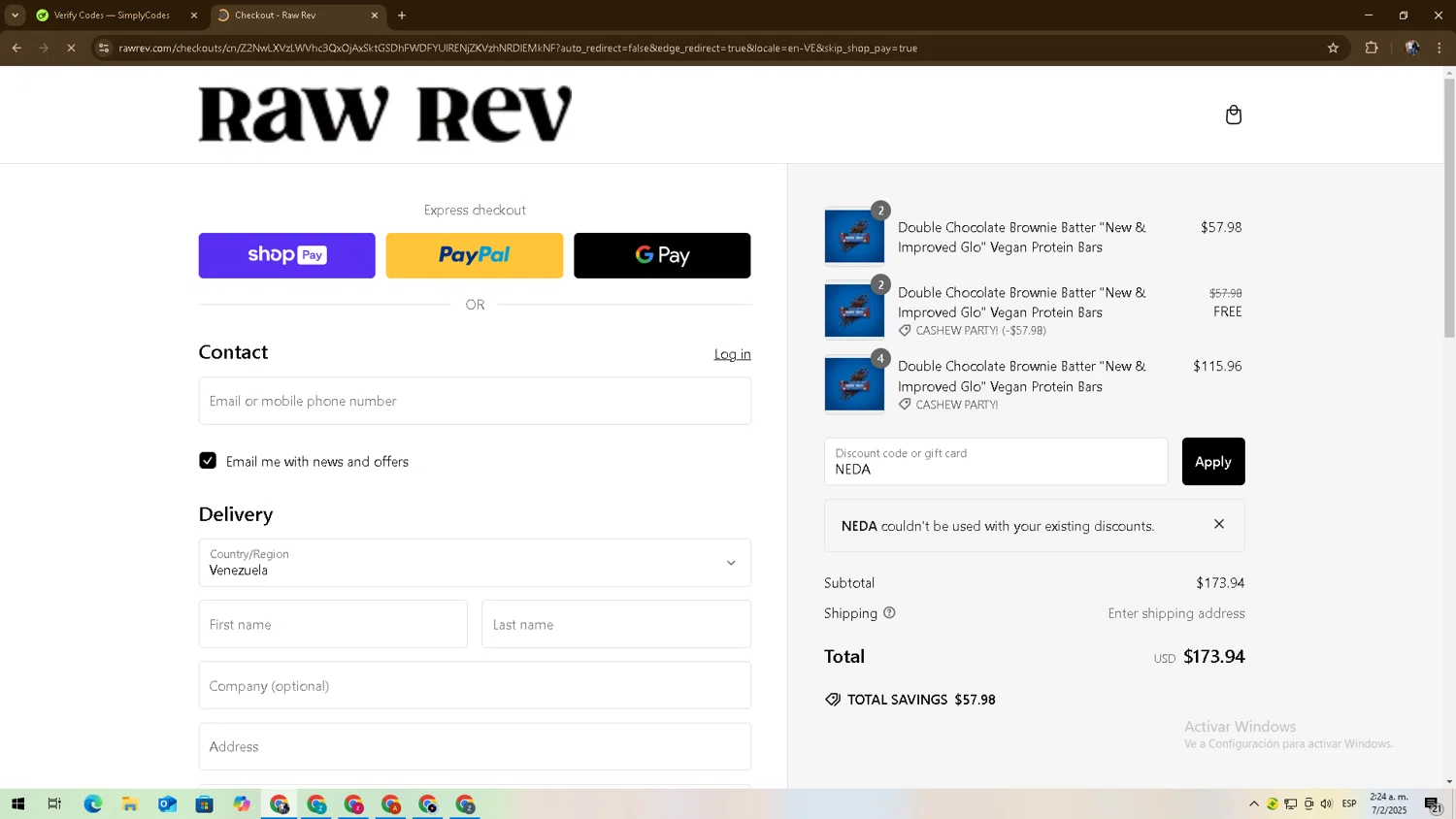Viewport: 1456px width, 819px height.
Task: Open the volume control in system tray
Action: 1326,804
